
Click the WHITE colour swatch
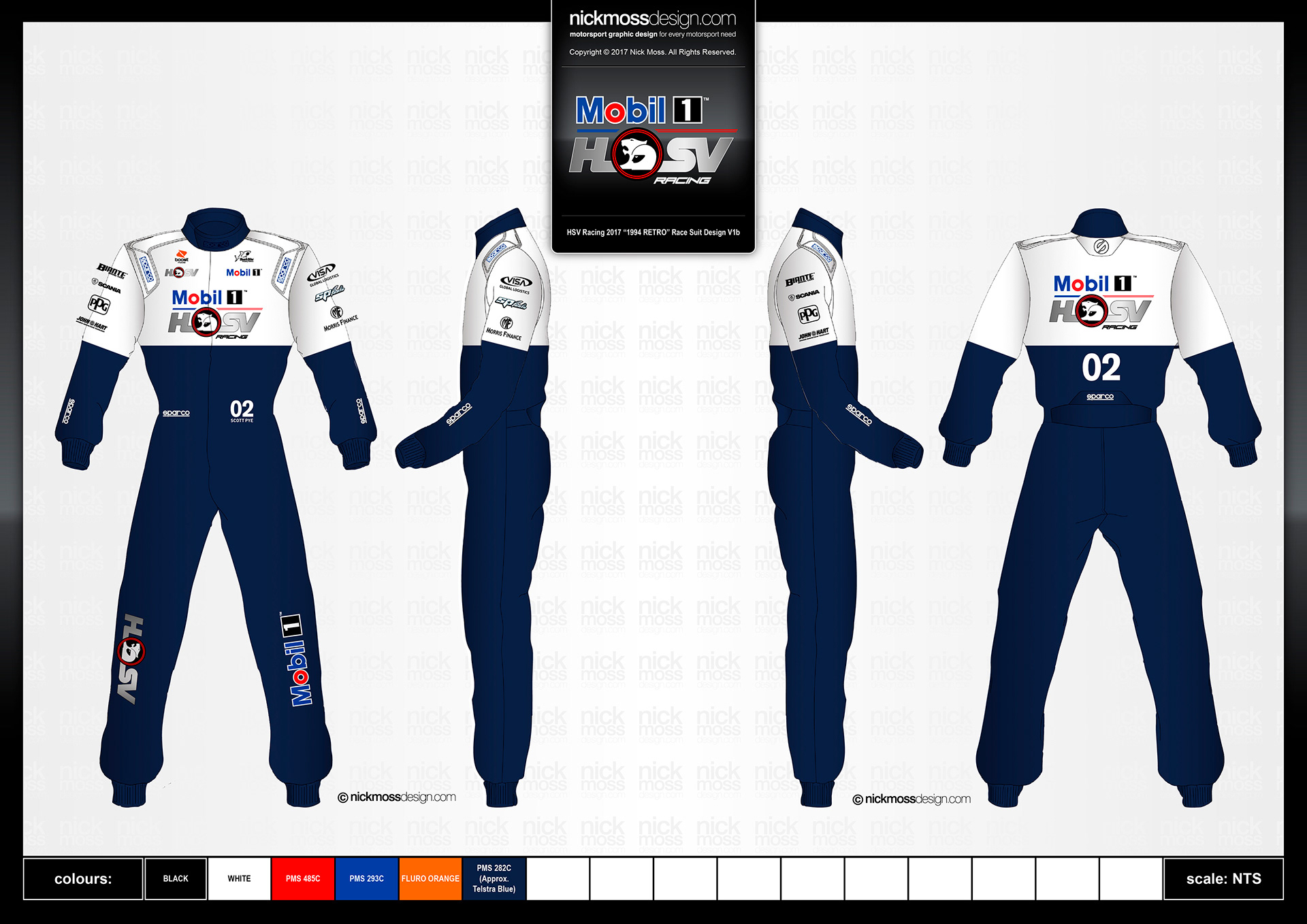tap(239, 878)
